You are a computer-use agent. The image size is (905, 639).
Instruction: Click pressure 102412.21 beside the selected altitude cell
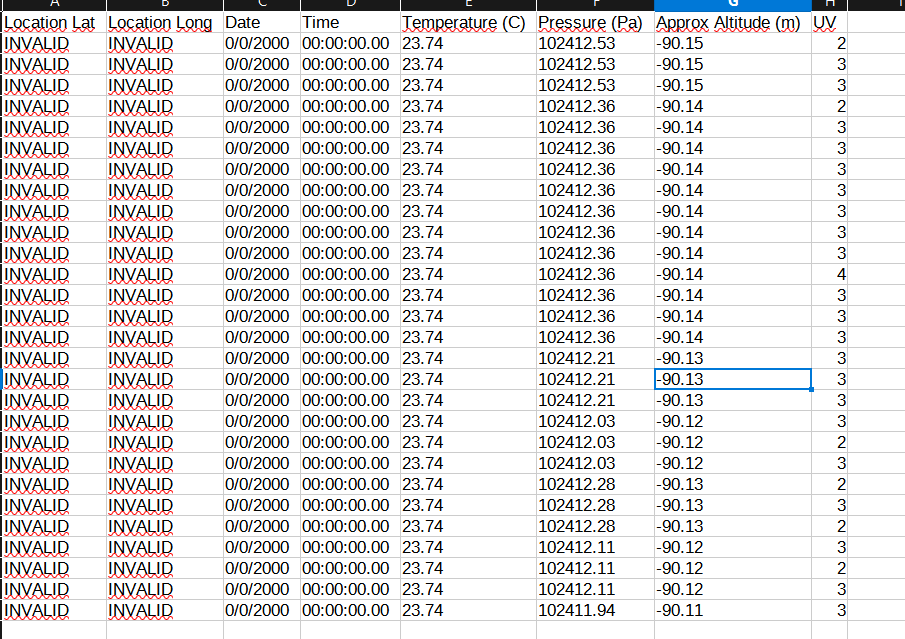click(595, 379)
